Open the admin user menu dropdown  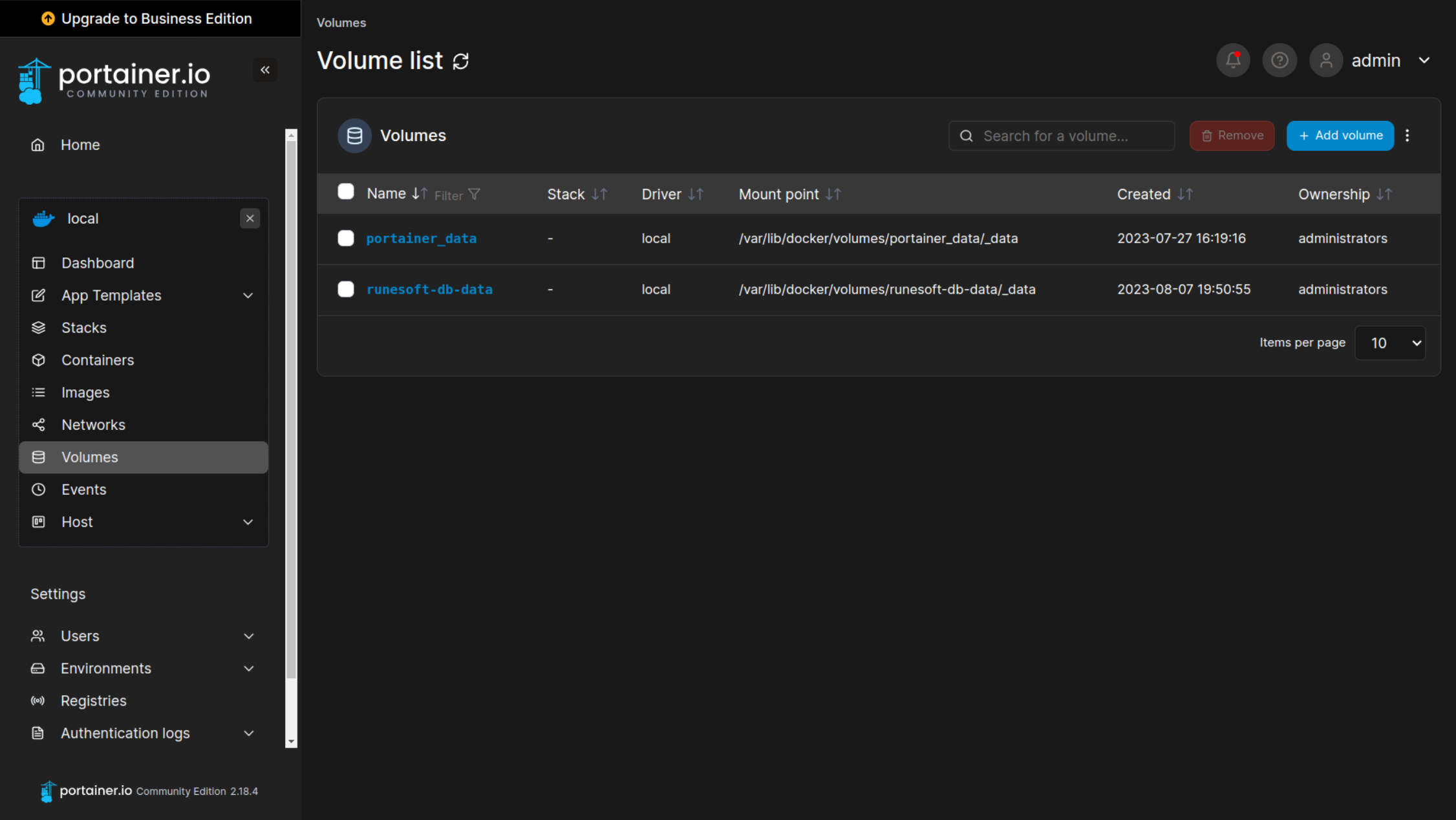tap(1424, 61)
